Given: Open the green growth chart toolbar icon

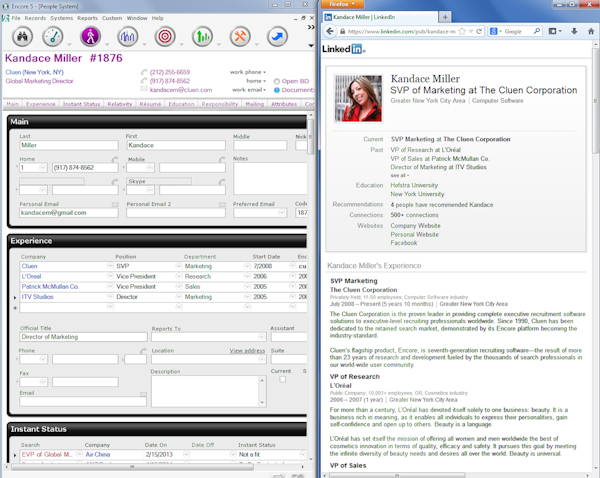Looking at the screenshot, I should pyautogui.click(x=202, y=36).
